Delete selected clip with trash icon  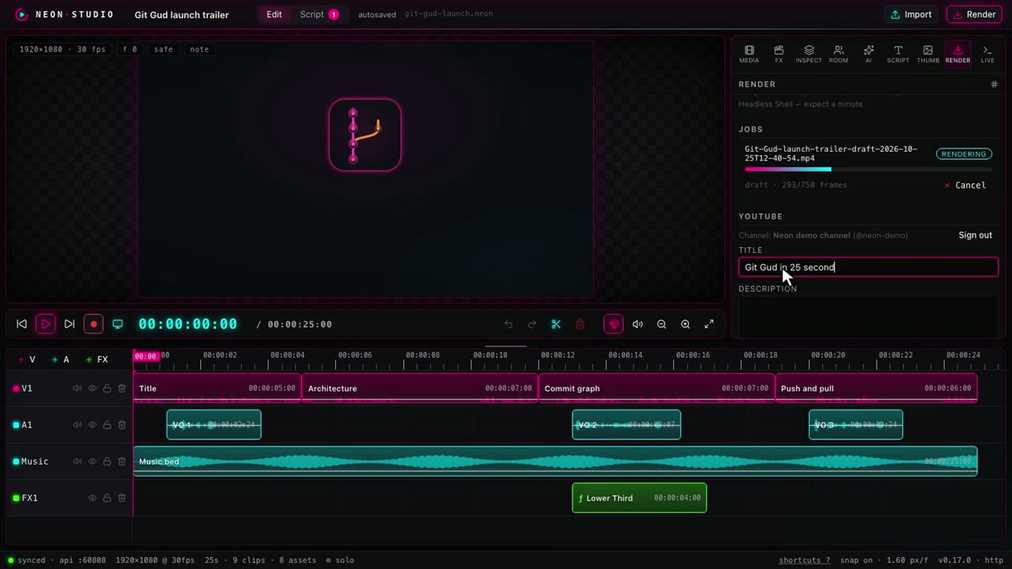click(x=580, y=324)
